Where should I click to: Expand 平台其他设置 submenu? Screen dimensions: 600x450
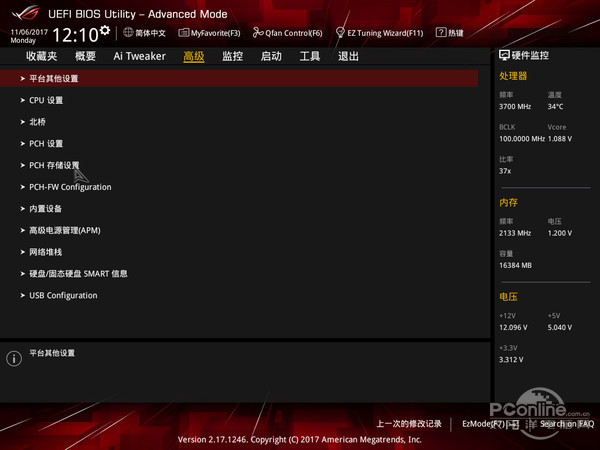pos(239,78)
